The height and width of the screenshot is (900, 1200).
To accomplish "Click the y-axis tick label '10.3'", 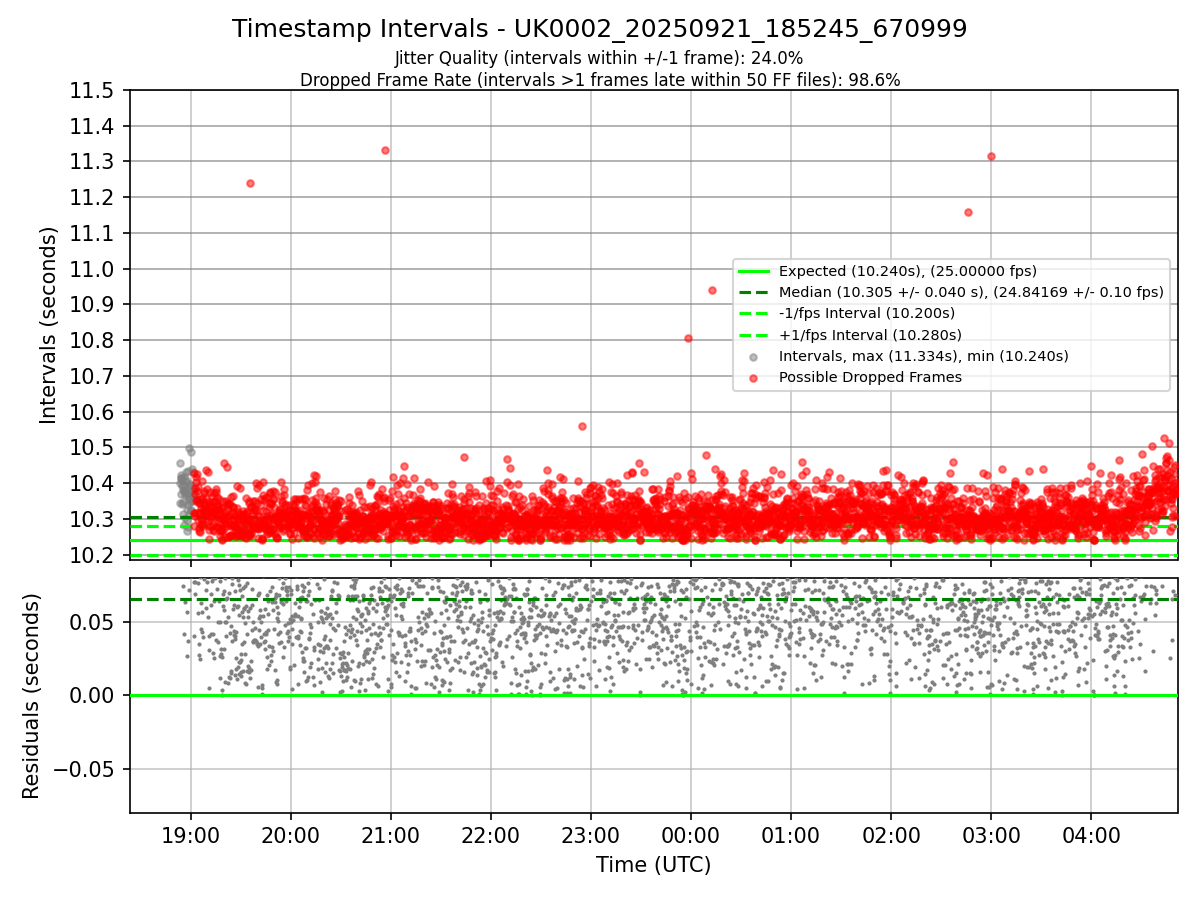I will pyautogui.click(x=94, y=519).
